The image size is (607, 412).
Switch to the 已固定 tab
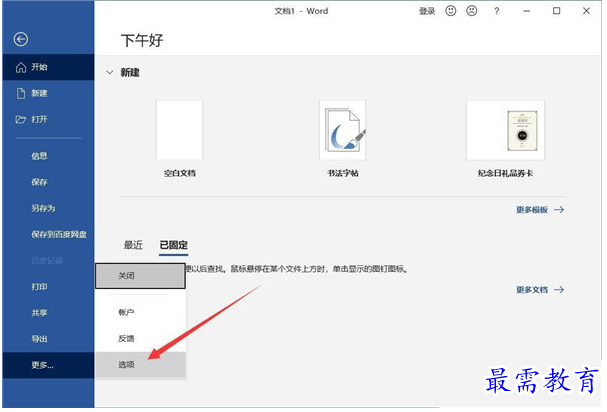[173, 245]
